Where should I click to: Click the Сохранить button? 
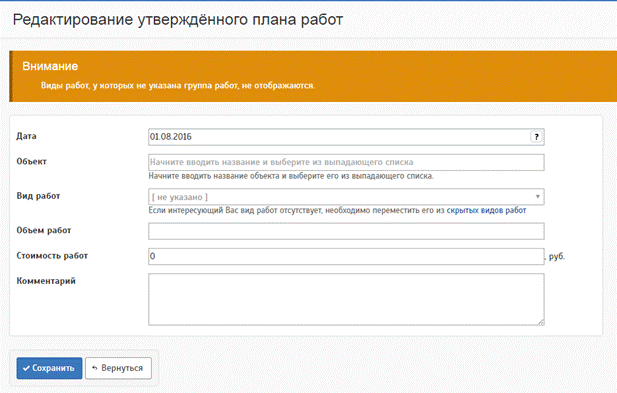click(x=49, y=368)
